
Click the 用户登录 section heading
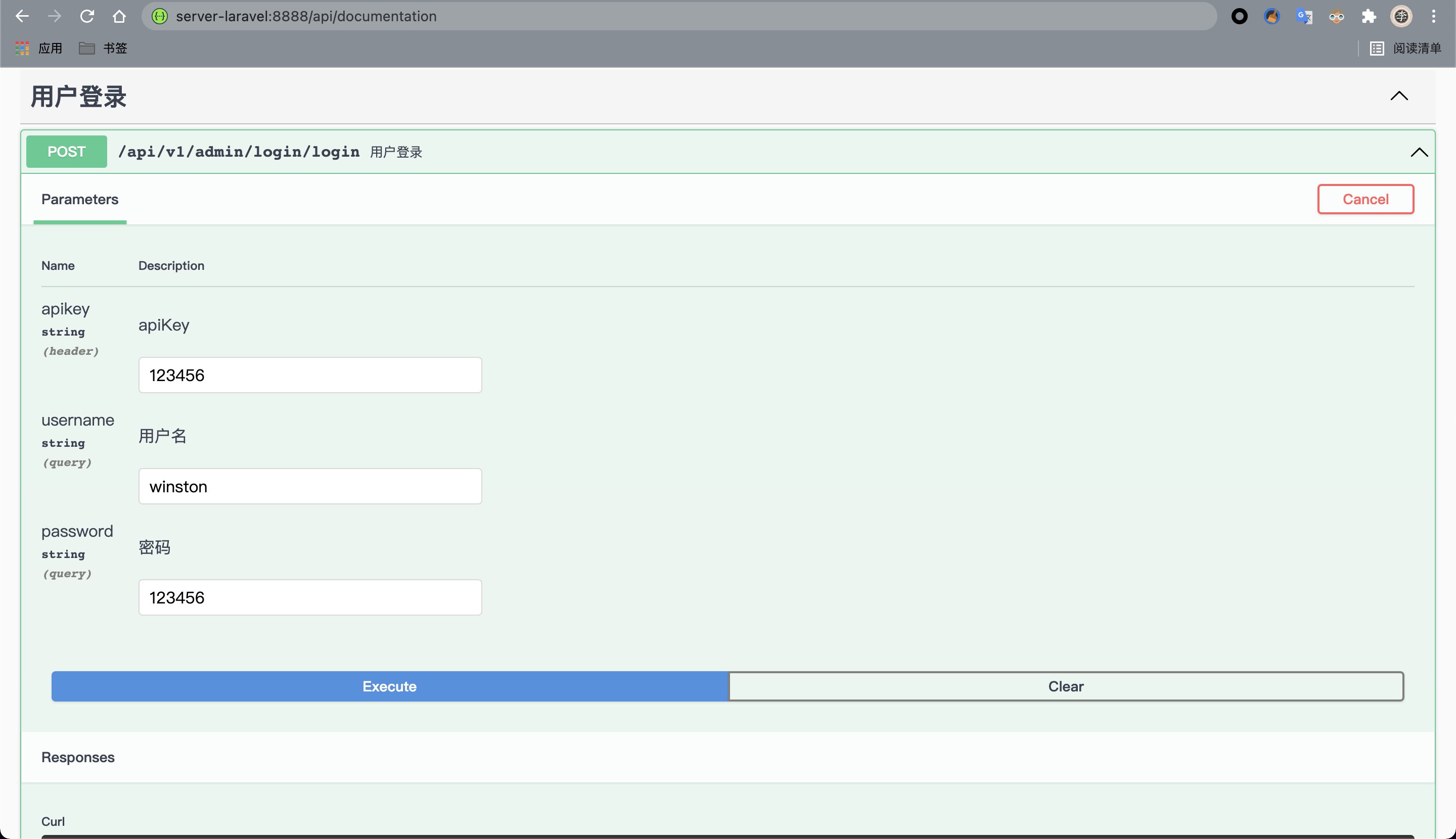[x=78, y=96]
